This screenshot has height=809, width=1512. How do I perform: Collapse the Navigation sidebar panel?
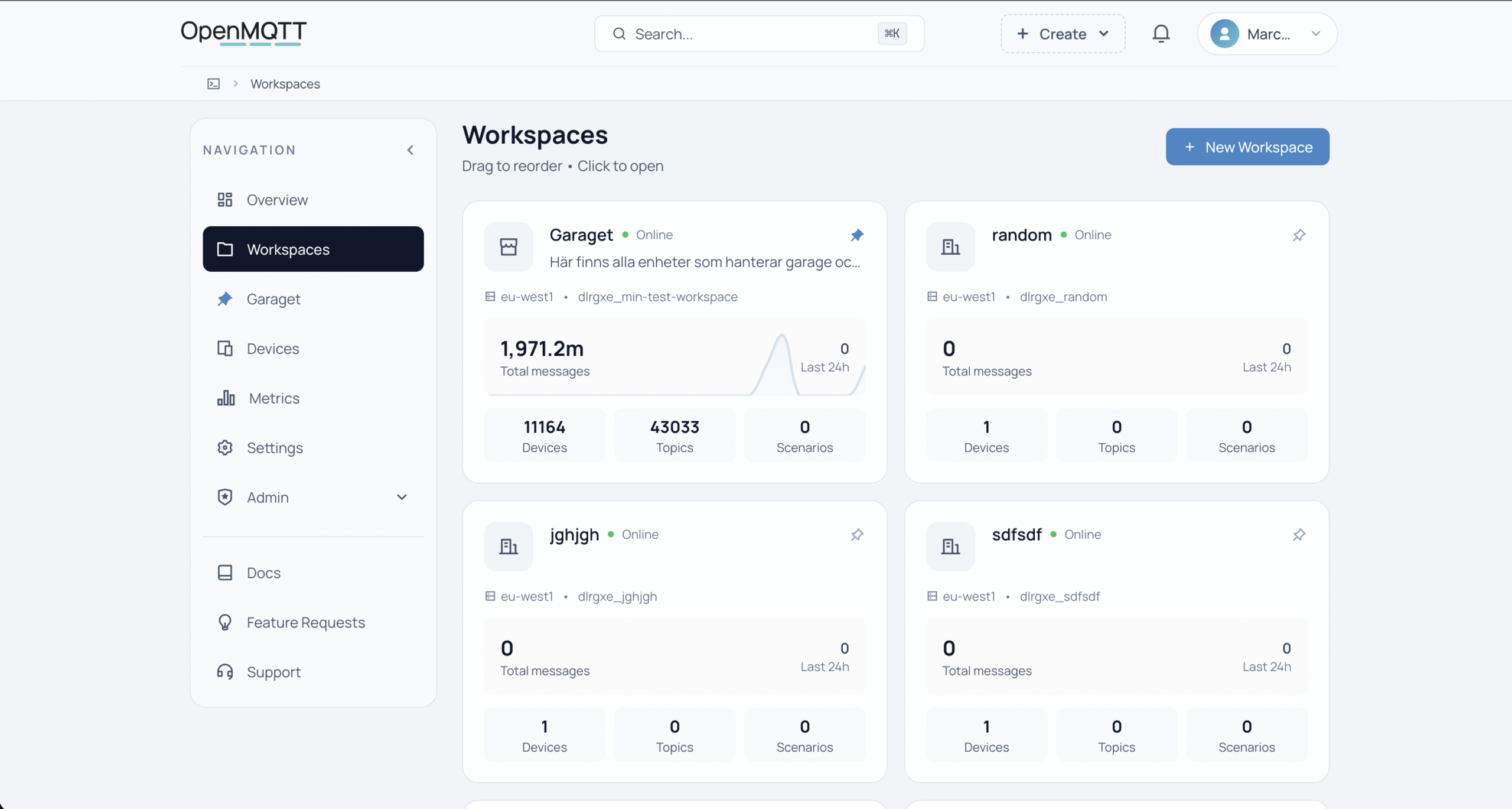[x=410, y=150]
